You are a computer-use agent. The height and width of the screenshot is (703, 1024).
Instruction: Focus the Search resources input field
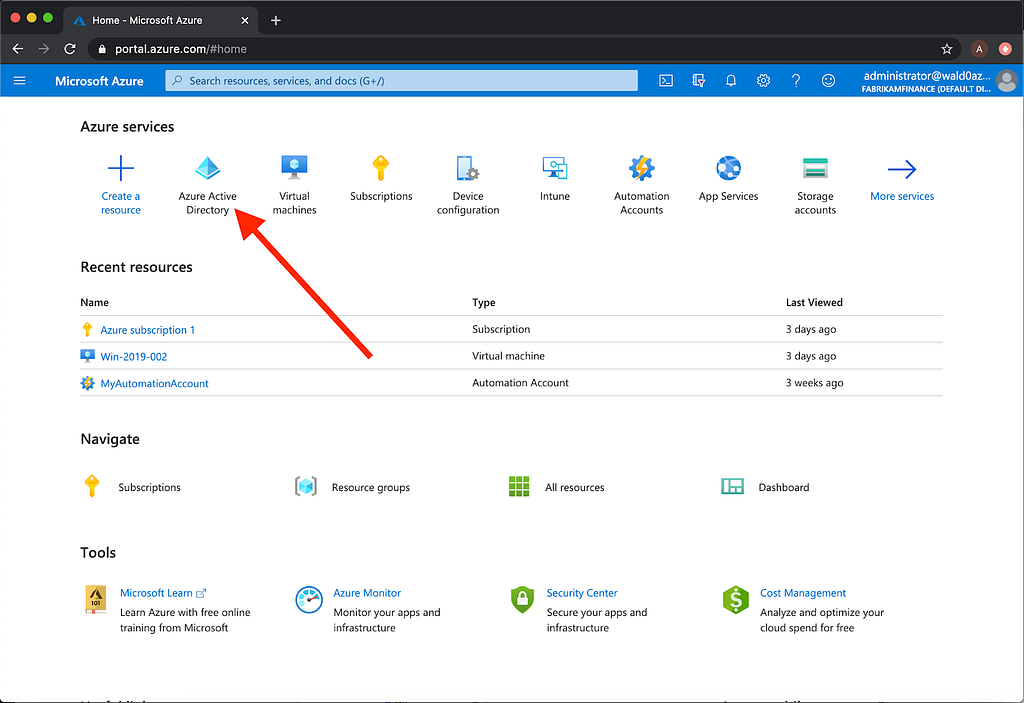[402, 81]
